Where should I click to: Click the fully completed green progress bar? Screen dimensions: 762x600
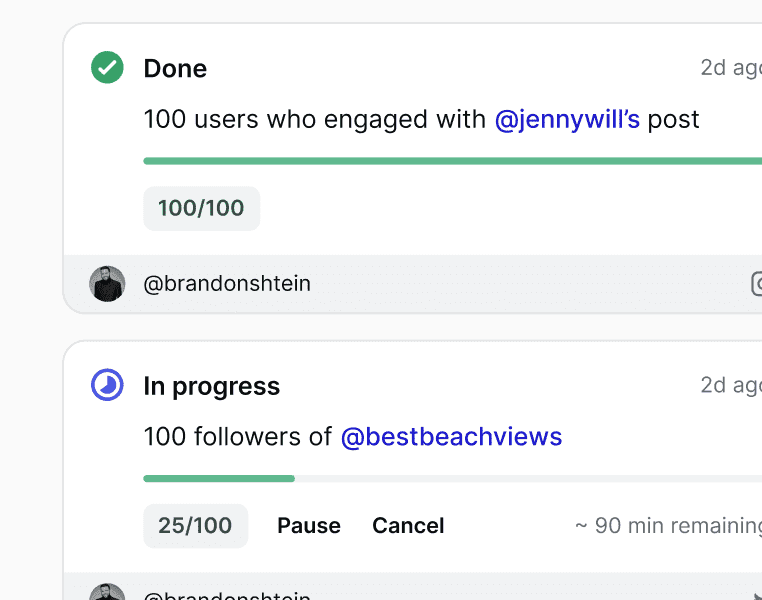(x=450, y=161)
